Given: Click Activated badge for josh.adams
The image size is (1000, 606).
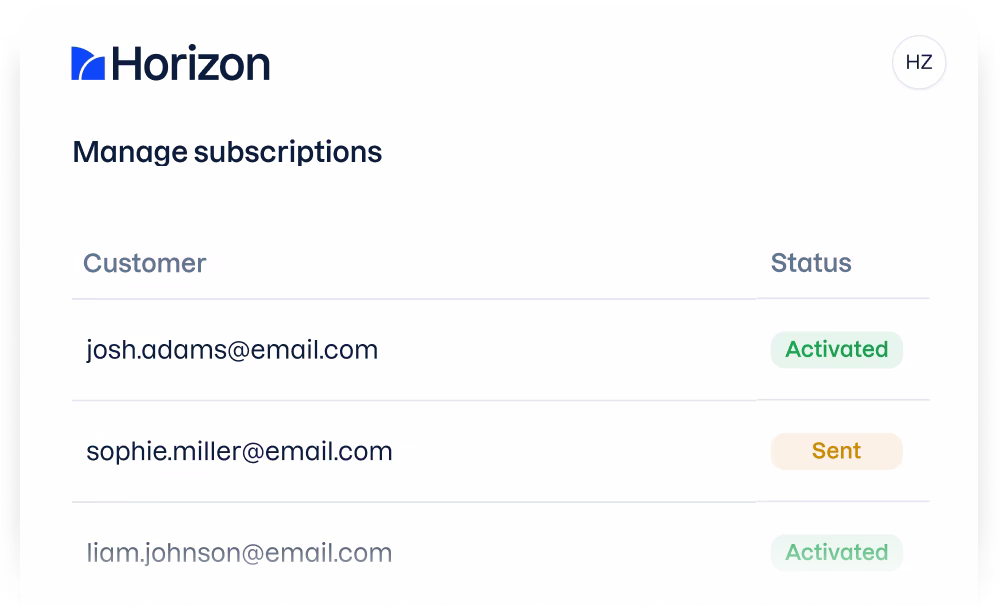Looking at the screenshot, I should click(836, 350).
